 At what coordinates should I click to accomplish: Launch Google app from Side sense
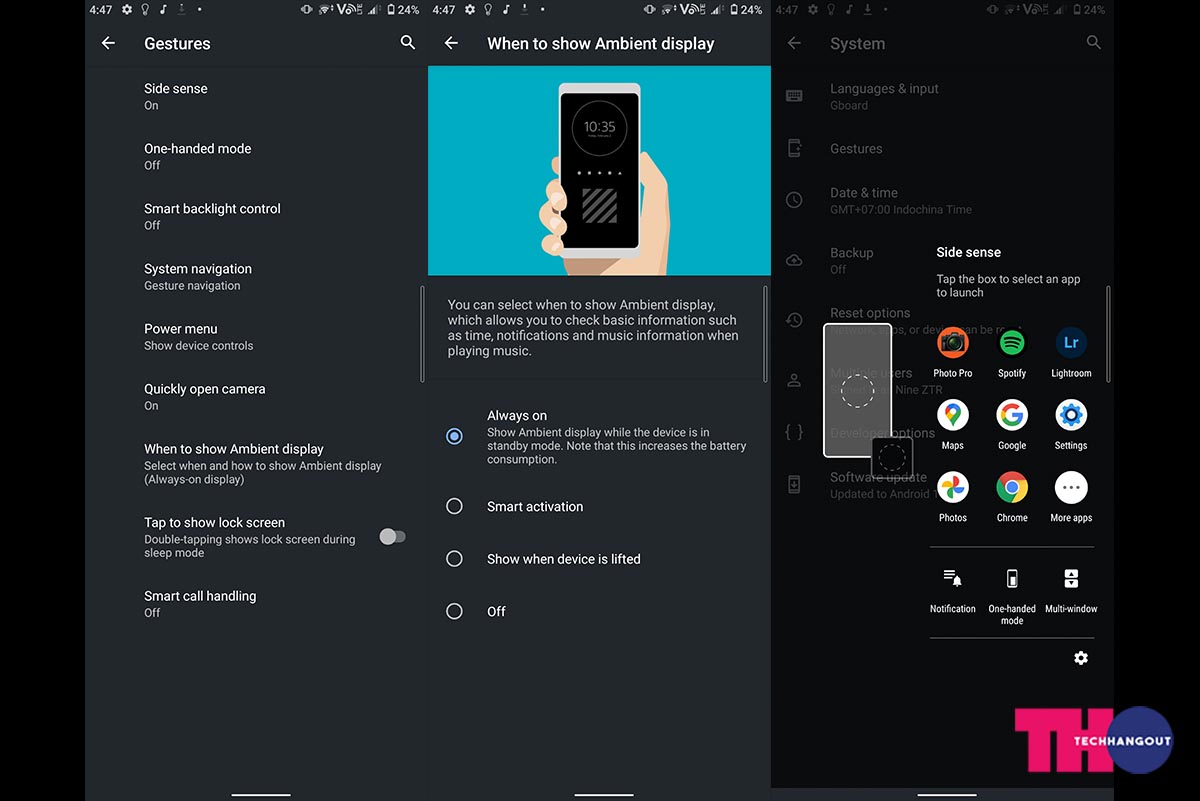(x=1012, y=425)
